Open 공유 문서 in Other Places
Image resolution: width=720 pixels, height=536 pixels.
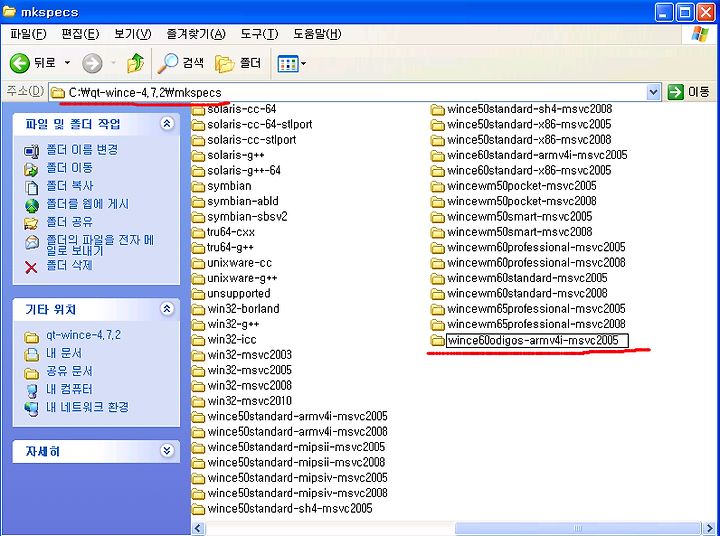[x=69, y=371]
